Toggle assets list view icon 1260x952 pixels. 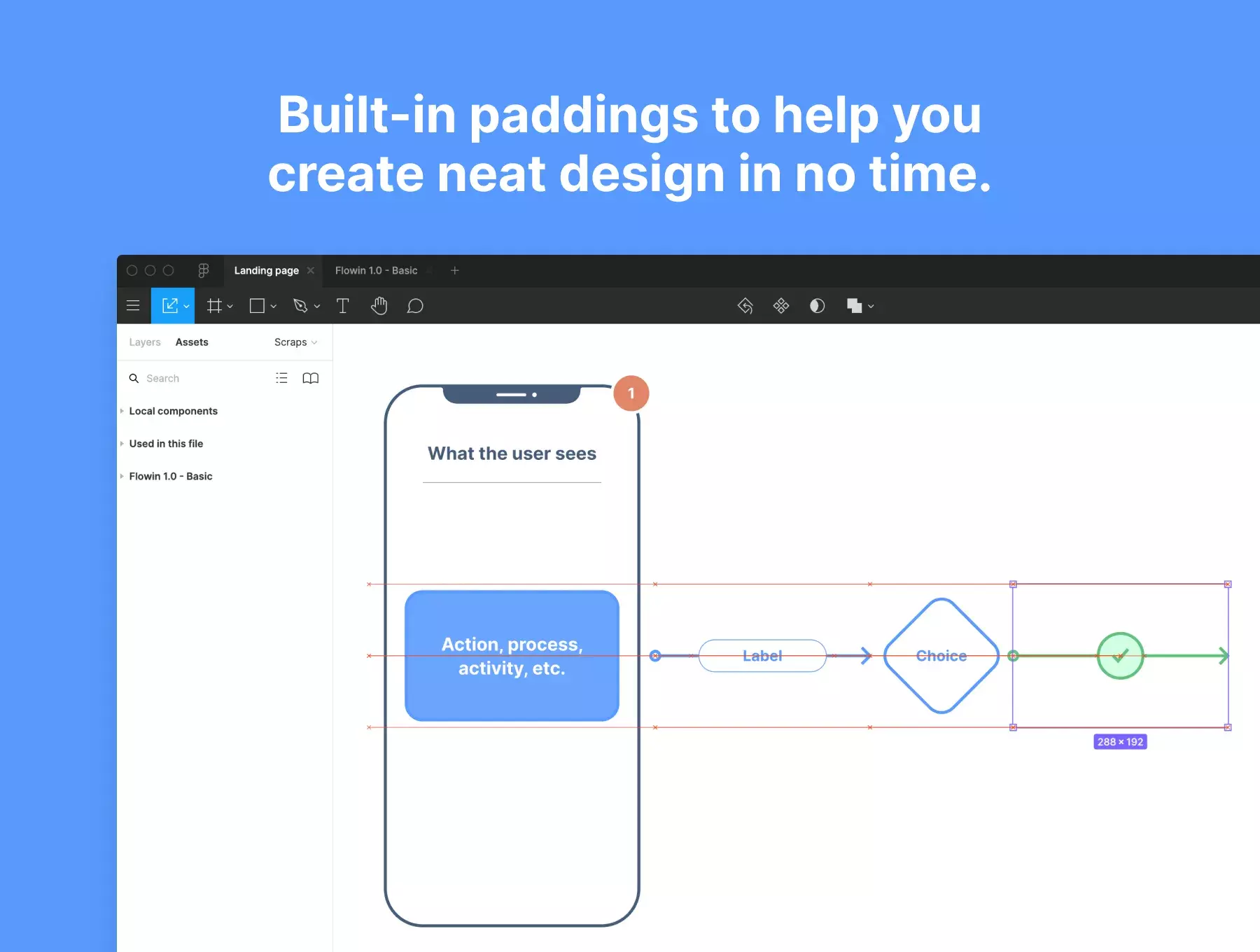pos(281,378)
